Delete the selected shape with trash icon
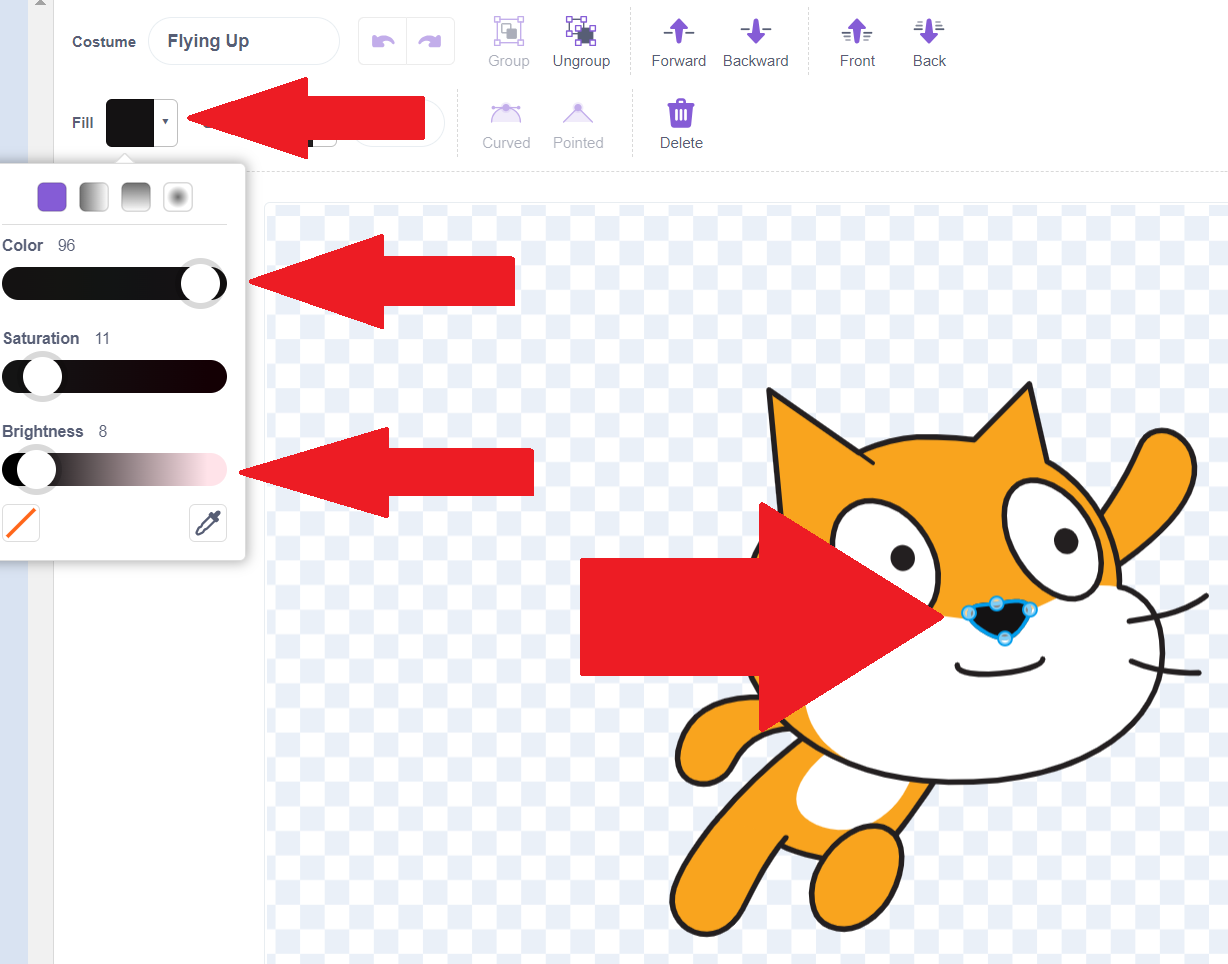Viewport: 1228px width, 964px height. (x=681, y=113)
